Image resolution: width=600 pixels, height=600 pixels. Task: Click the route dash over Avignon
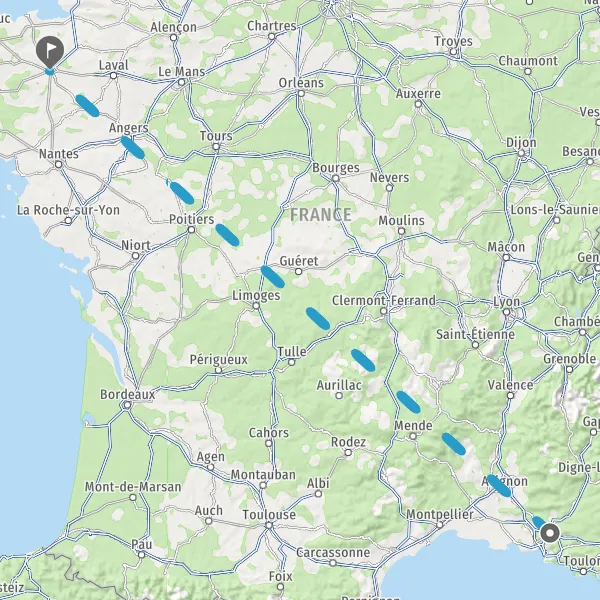[499, 486]
